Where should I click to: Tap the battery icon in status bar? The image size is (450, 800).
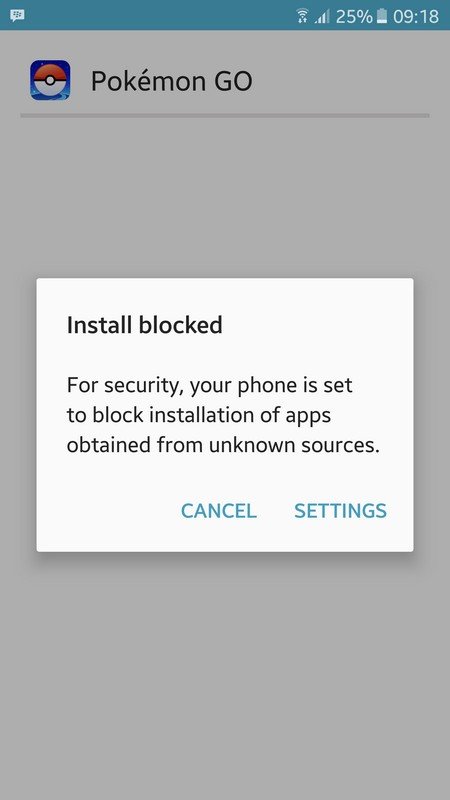tap(382, 16)
